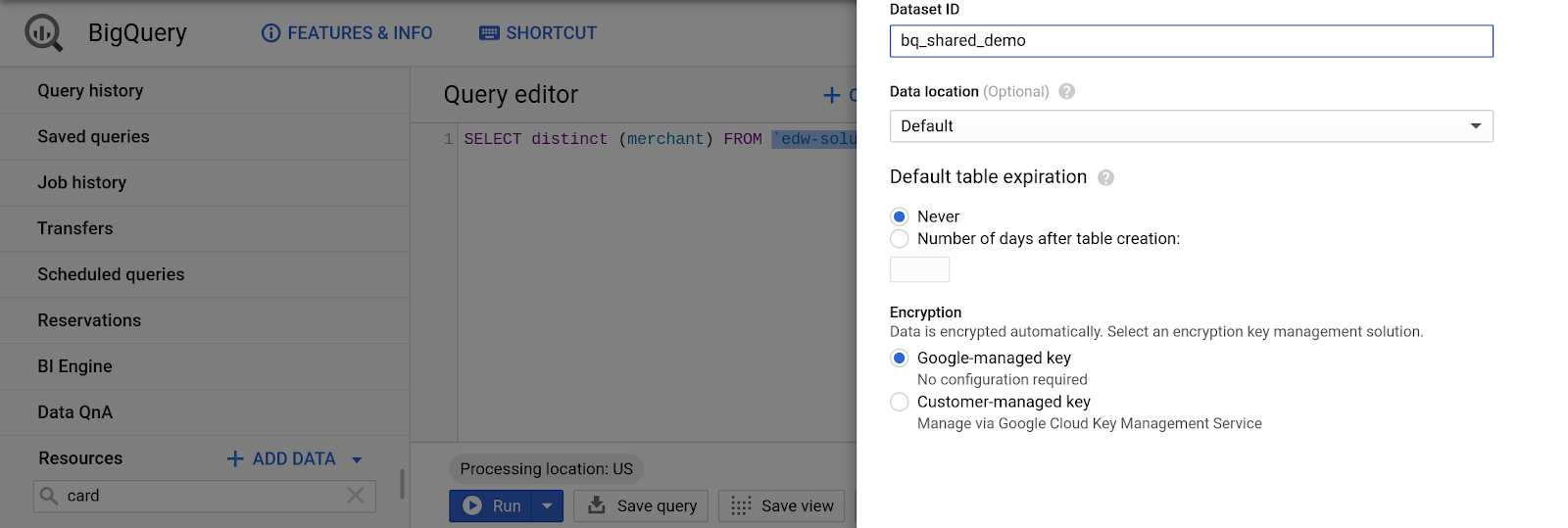1568x528 pixels.
Task: Run the query
Action: pyautogui.click(x=492, y=506)
